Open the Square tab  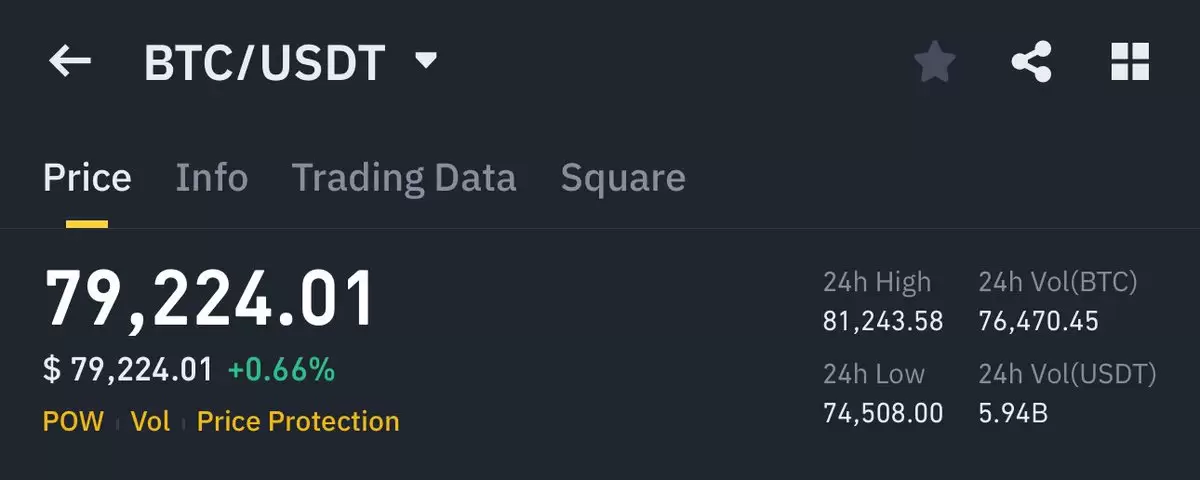click(623, 179)
